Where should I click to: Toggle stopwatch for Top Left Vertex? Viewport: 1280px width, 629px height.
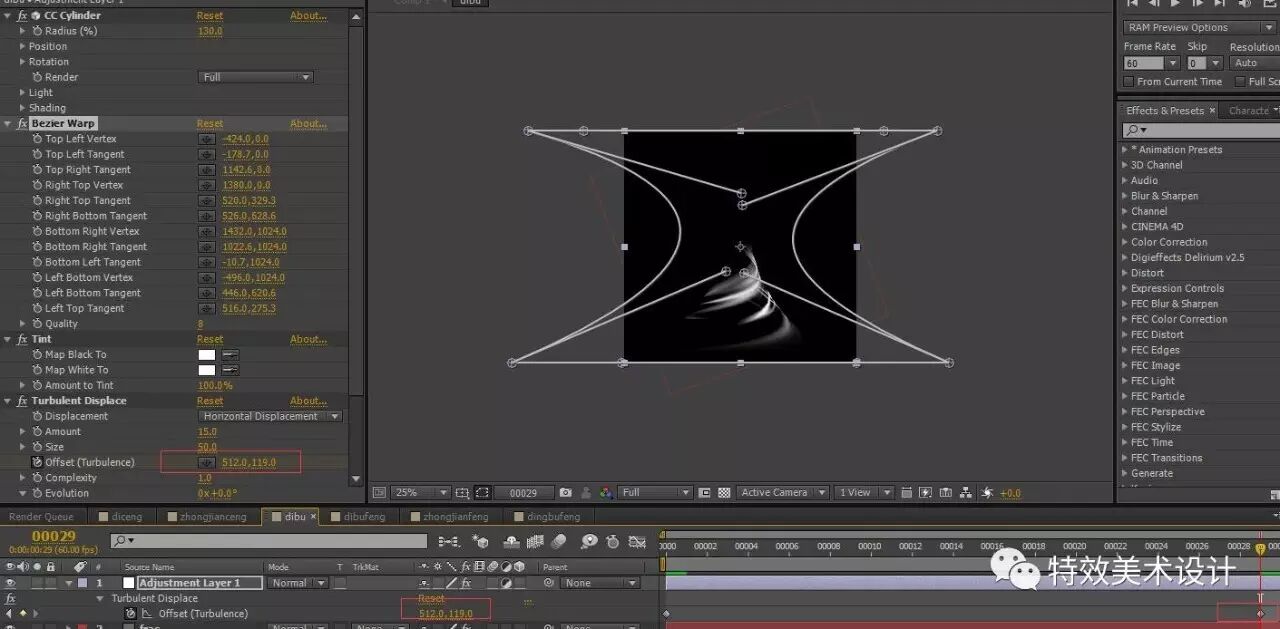coord(37,139)
